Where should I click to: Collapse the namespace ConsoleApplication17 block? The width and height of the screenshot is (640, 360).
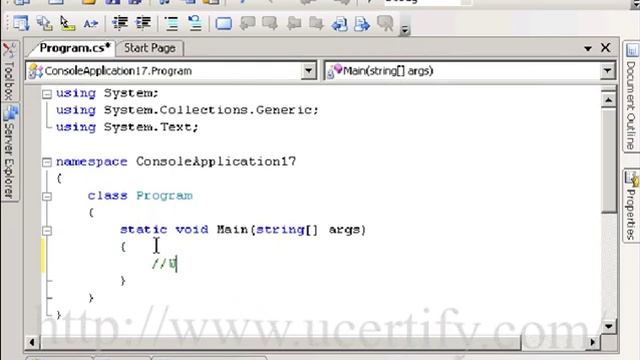click(47, 162)
